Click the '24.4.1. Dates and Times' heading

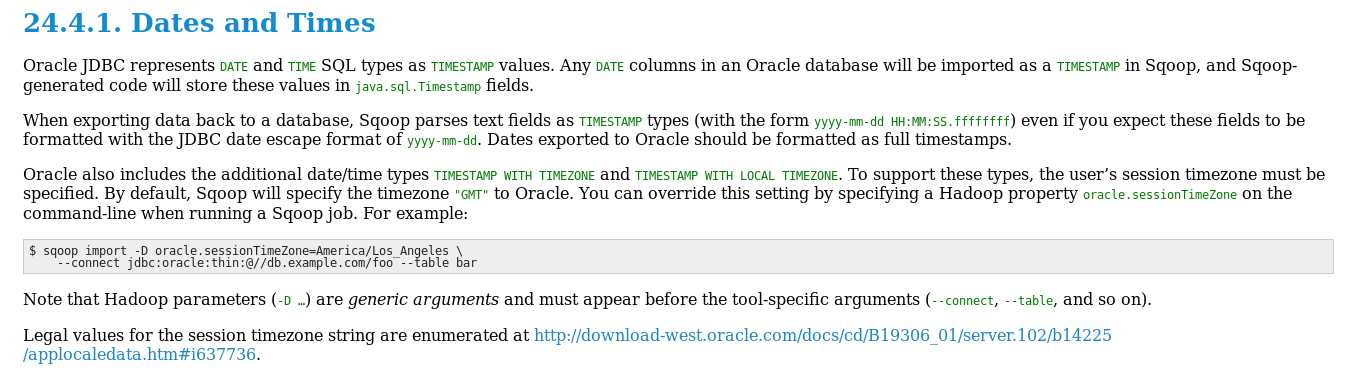click(199, 23)
